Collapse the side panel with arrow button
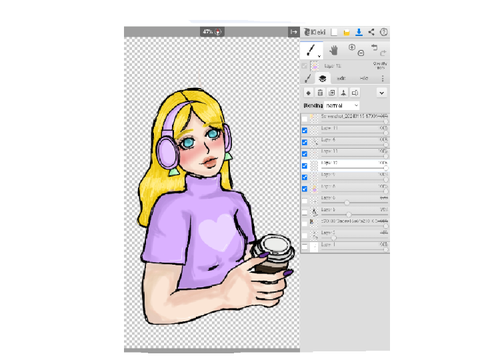The width and height of the screenshot is (480, 360). pyautogui.click(x=294, y=32)
